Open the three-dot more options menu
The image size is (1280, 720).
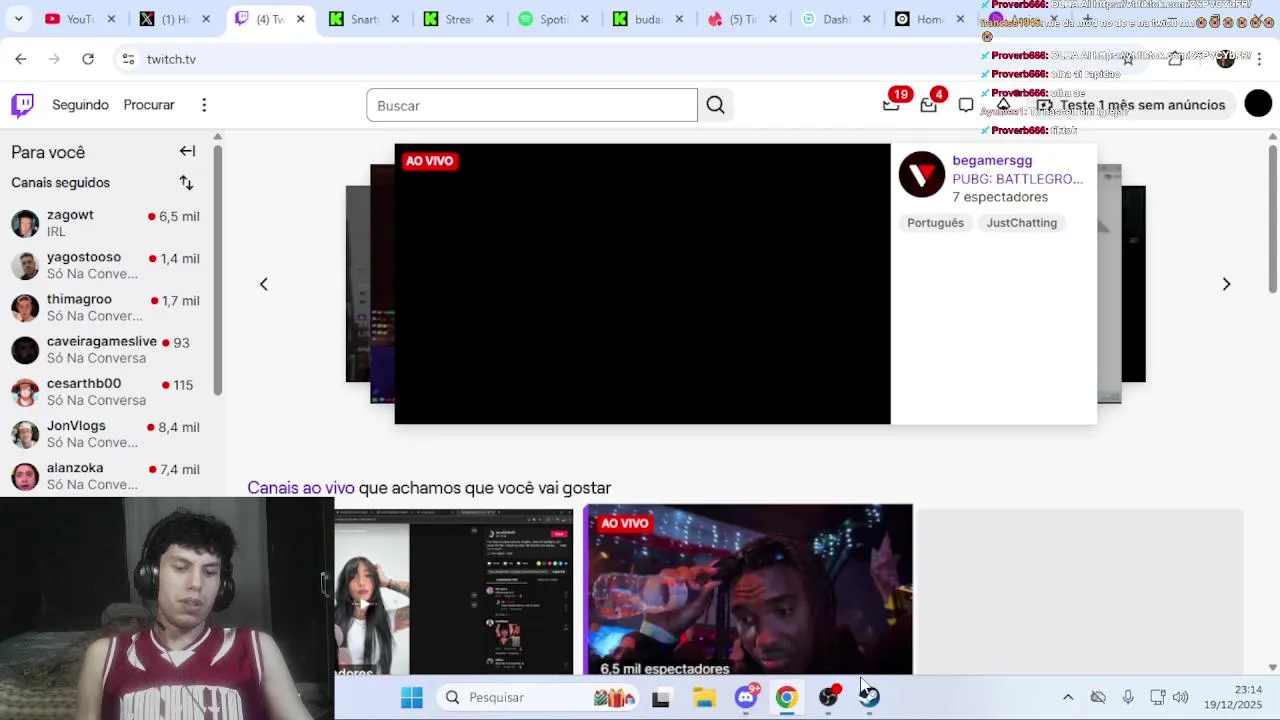(x=204, y=105)
